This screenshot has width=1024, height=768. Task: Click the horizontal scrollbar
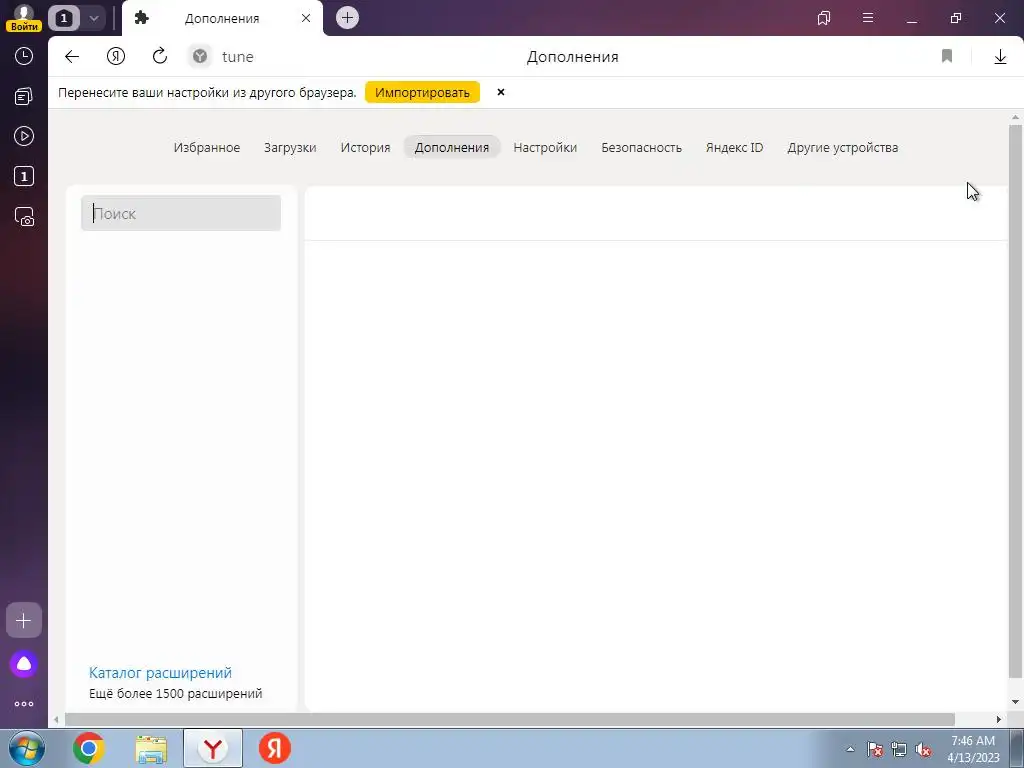point(509,720)
